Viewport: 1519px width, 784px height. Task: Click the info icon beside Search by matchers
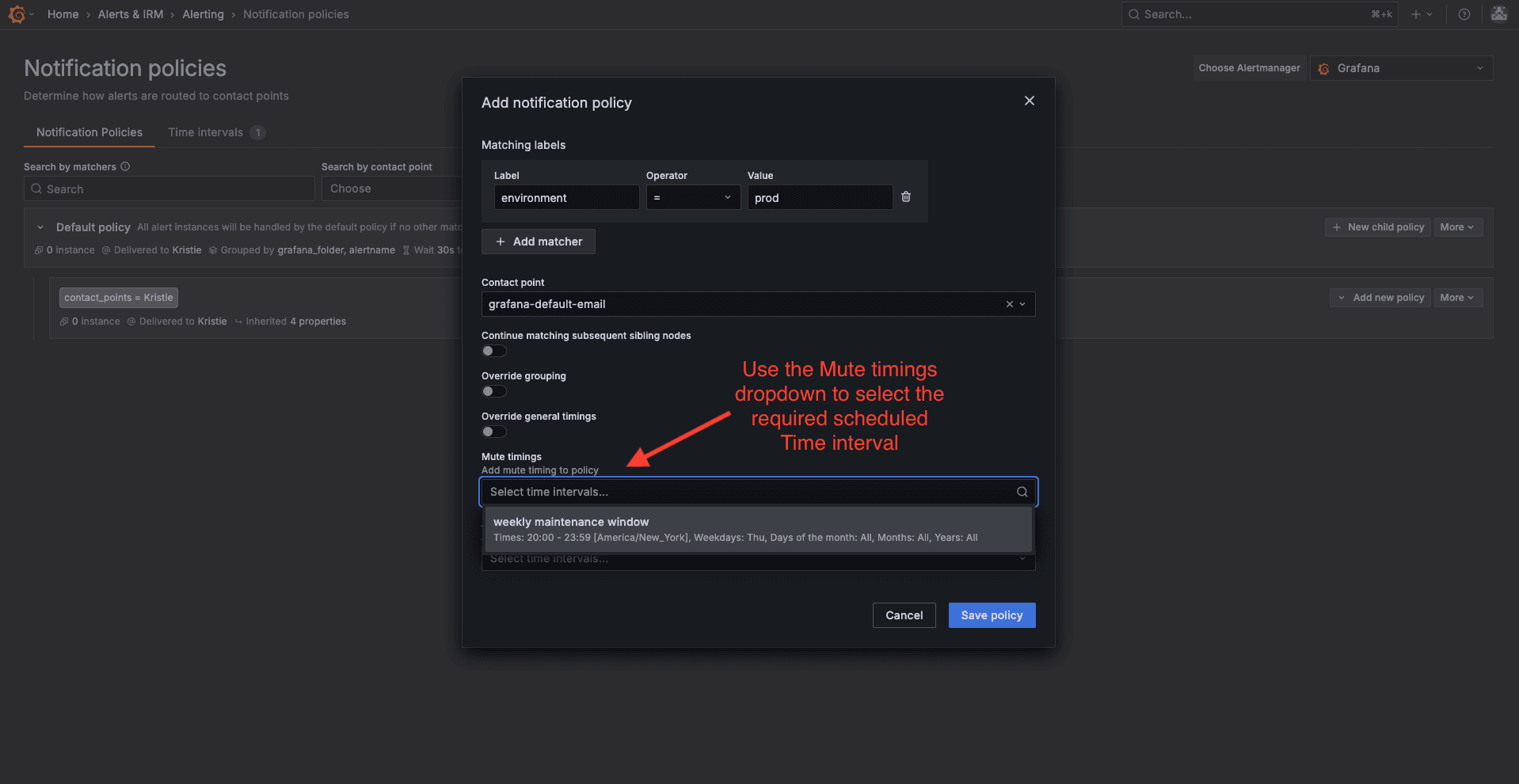pos(124,166)
